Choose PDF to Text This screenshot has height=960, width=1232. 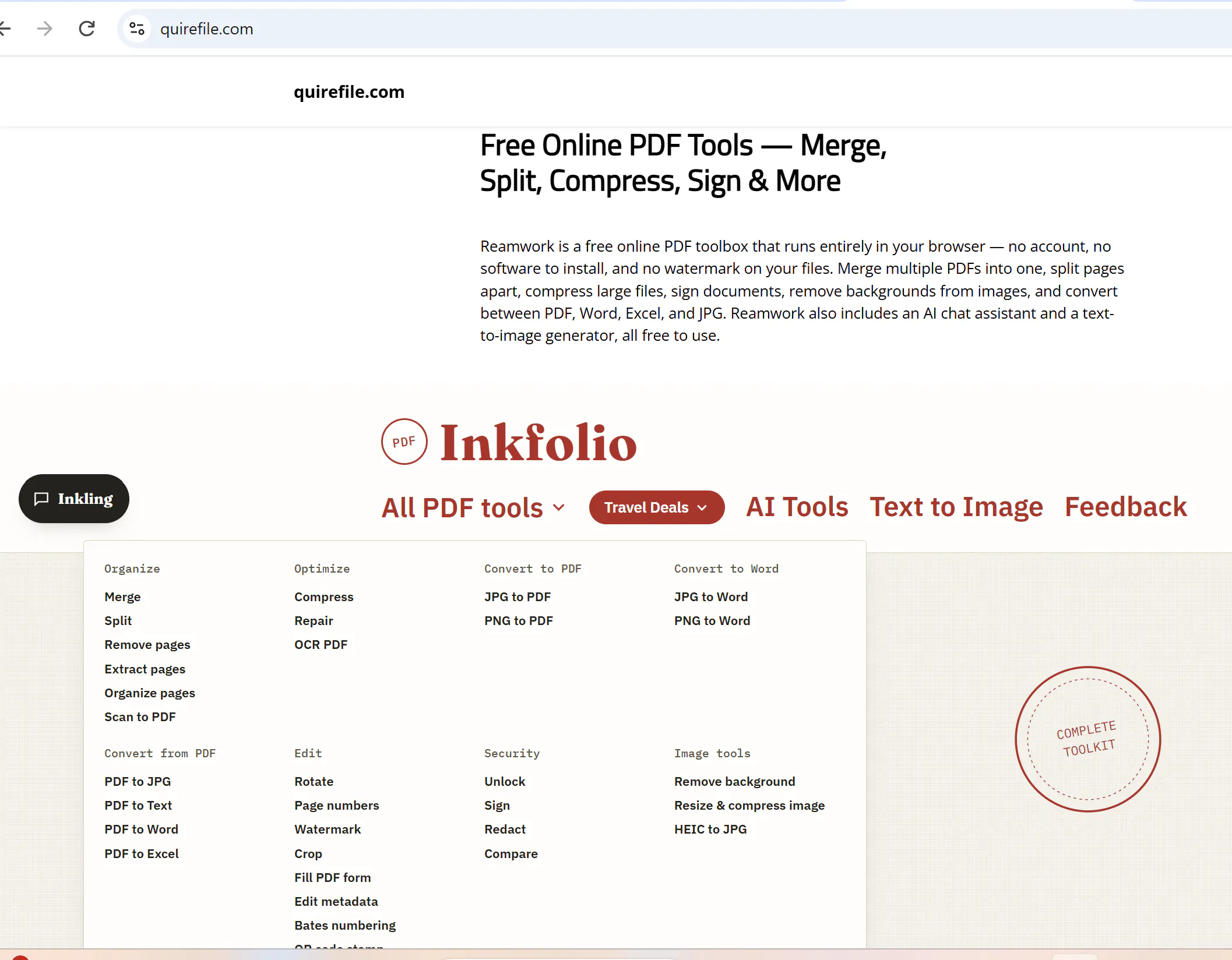pyautogui.click(x=138, y=805)
